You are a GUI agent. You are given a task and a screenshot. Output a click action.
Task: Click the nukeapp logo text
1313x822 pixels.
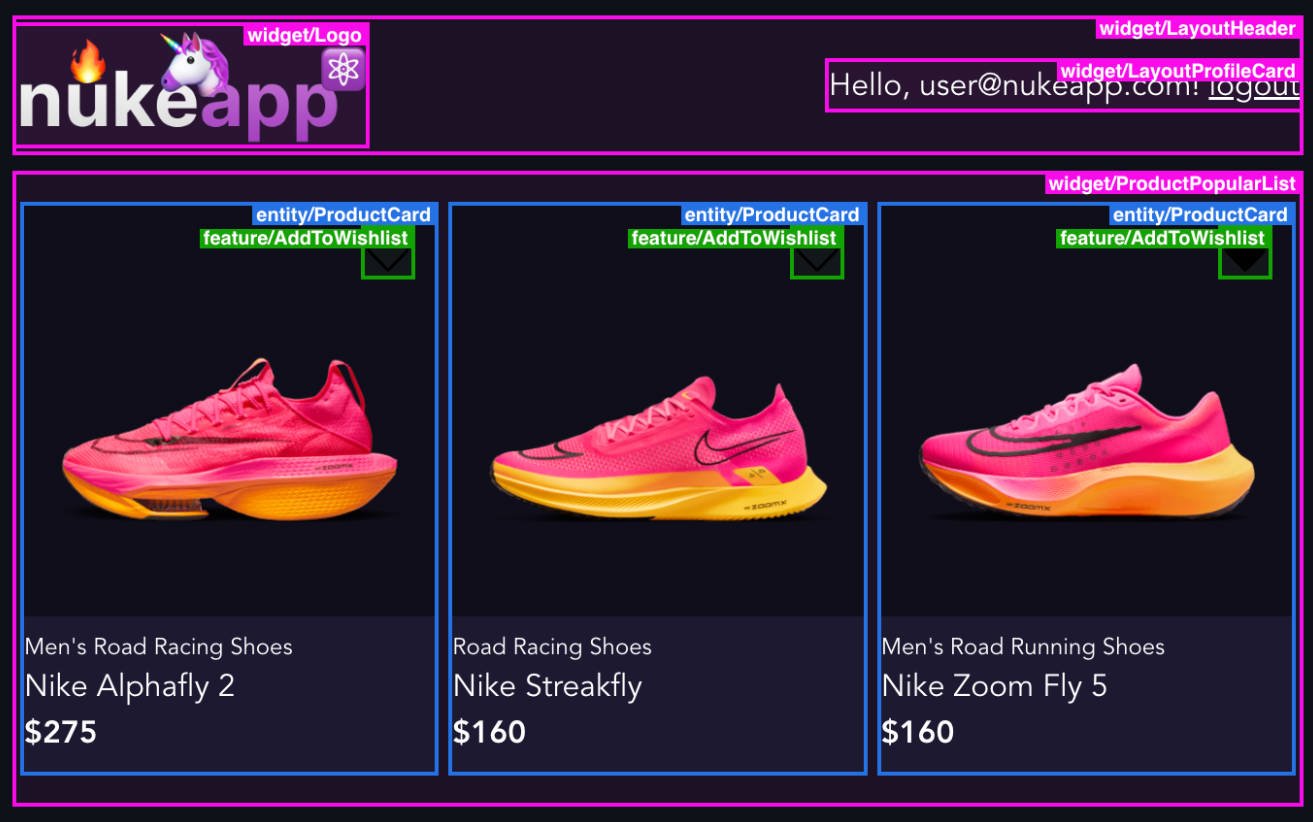coord(178,105)
